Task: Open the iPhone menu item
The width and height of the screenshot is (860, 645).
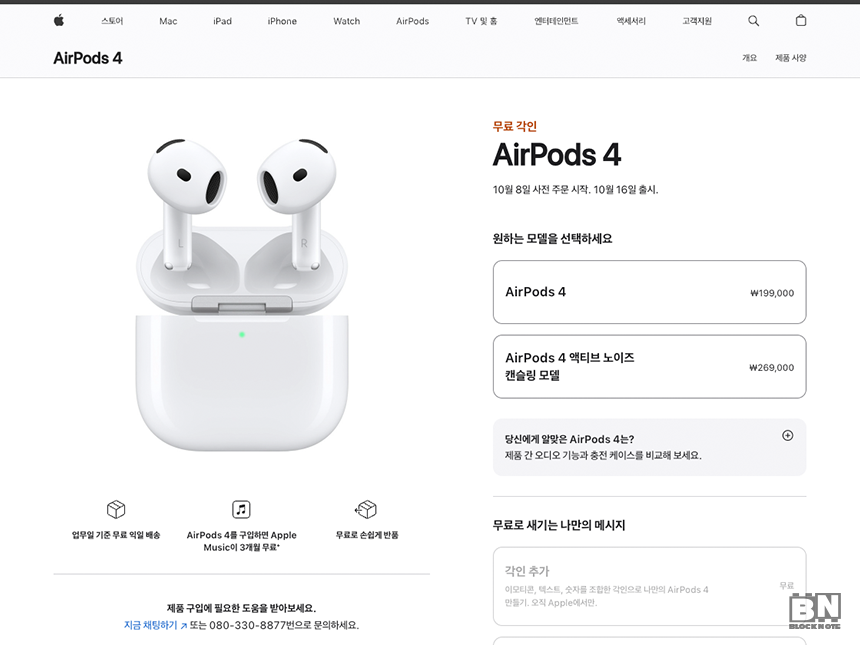Action: click(282, 21)
